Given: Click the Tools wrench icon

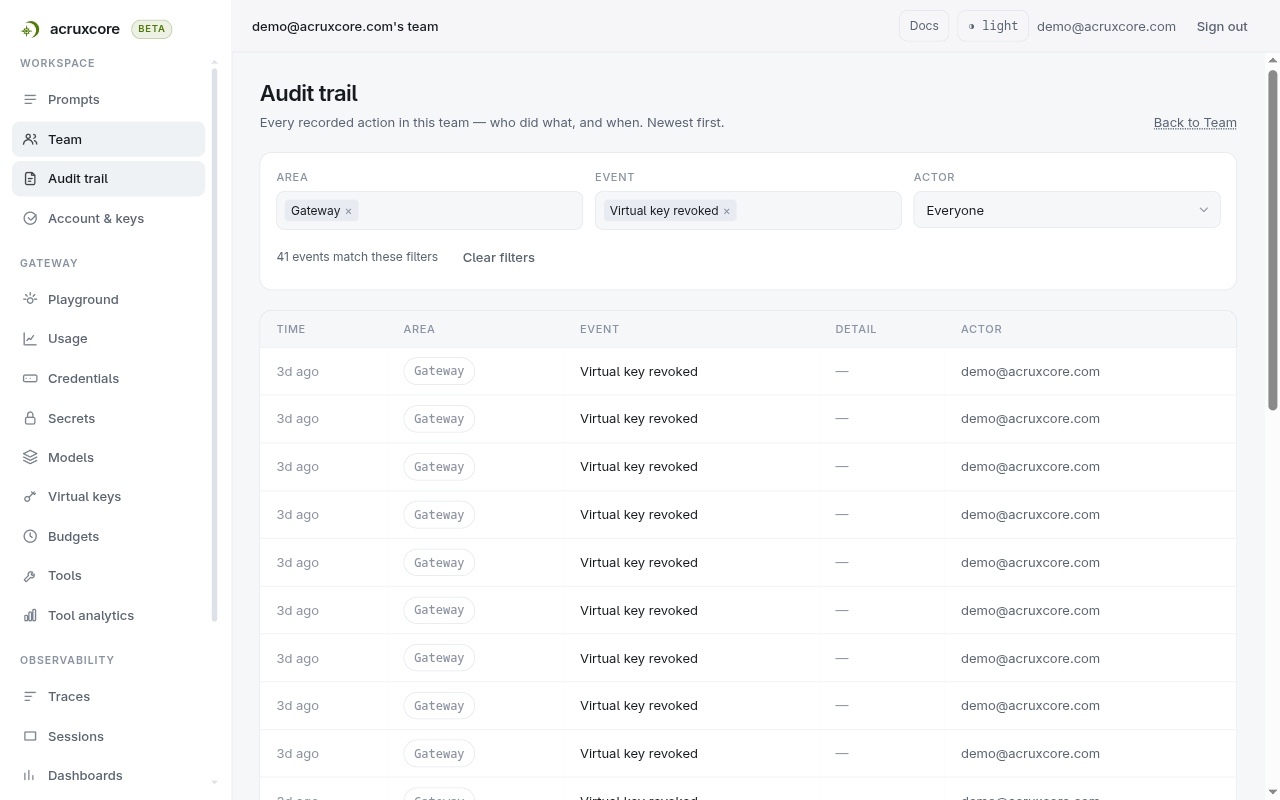Looking at the screenshot, I should click(30, 575).
